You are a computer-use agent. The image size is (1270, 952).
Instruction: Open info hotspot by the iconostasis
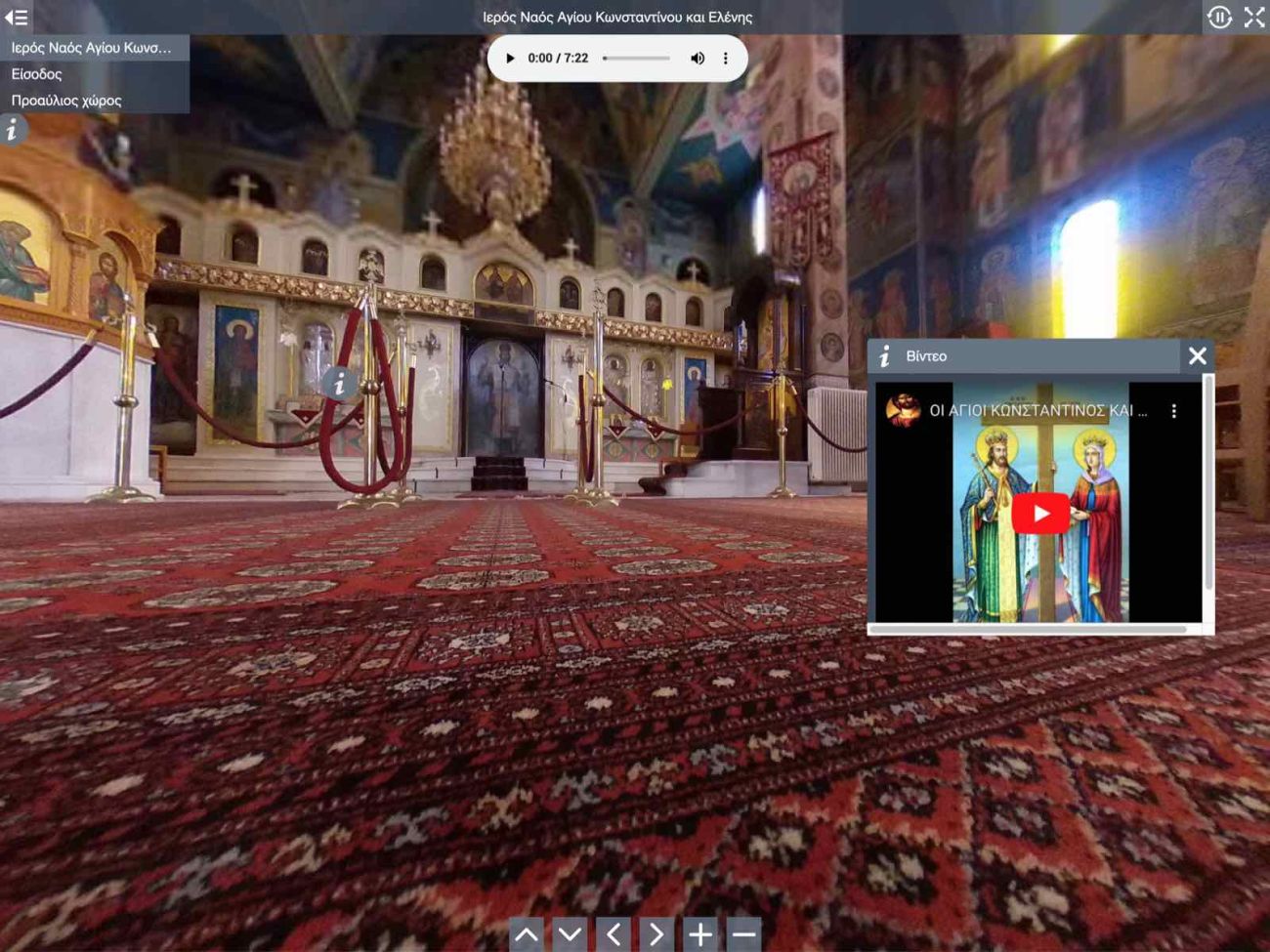click(x=339, y=384)
